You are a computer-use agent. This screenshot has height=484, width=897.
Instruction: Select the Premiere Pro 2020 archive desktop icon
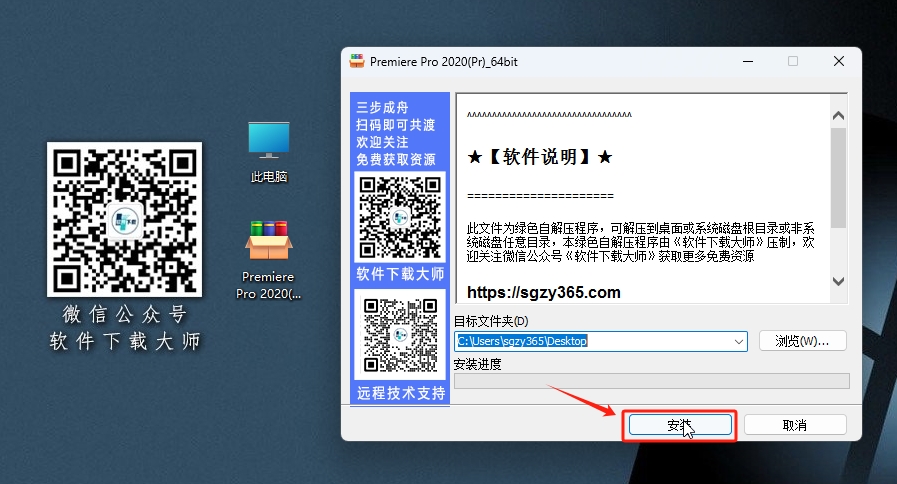click(268, 260)
